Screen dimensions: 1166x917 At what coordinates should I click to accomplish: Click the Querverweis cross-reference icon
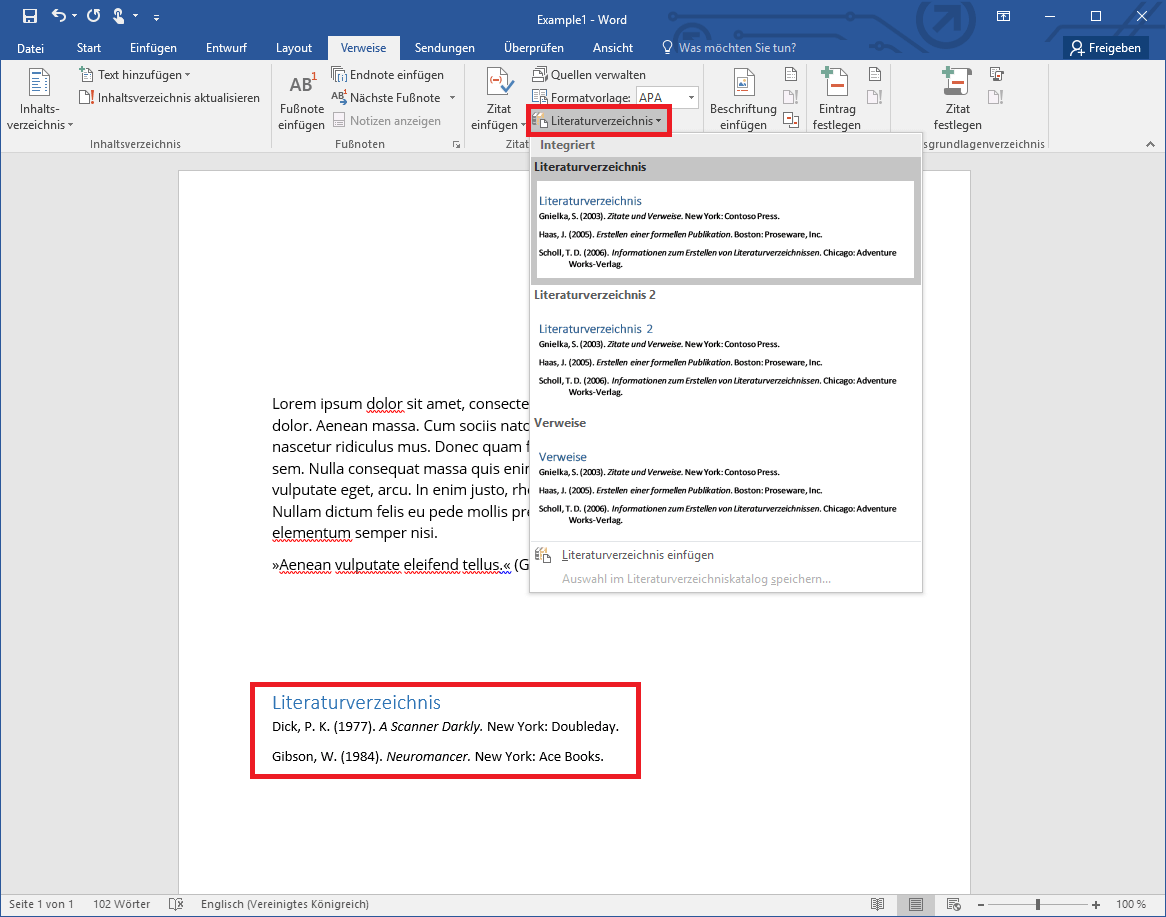tap(791, 120)
